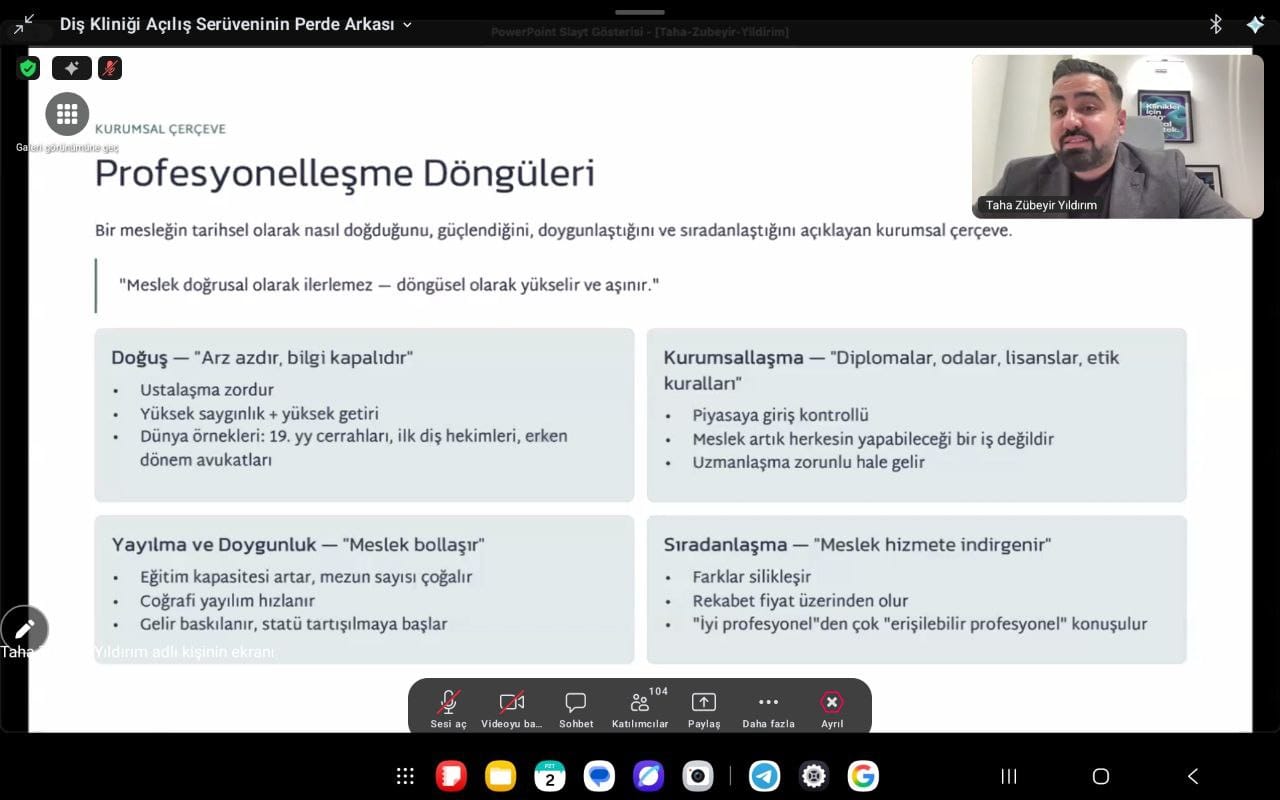Open the Android app drawer grid
The image size is (1280, 800).
pyautogui.click(x=405, y=776)
